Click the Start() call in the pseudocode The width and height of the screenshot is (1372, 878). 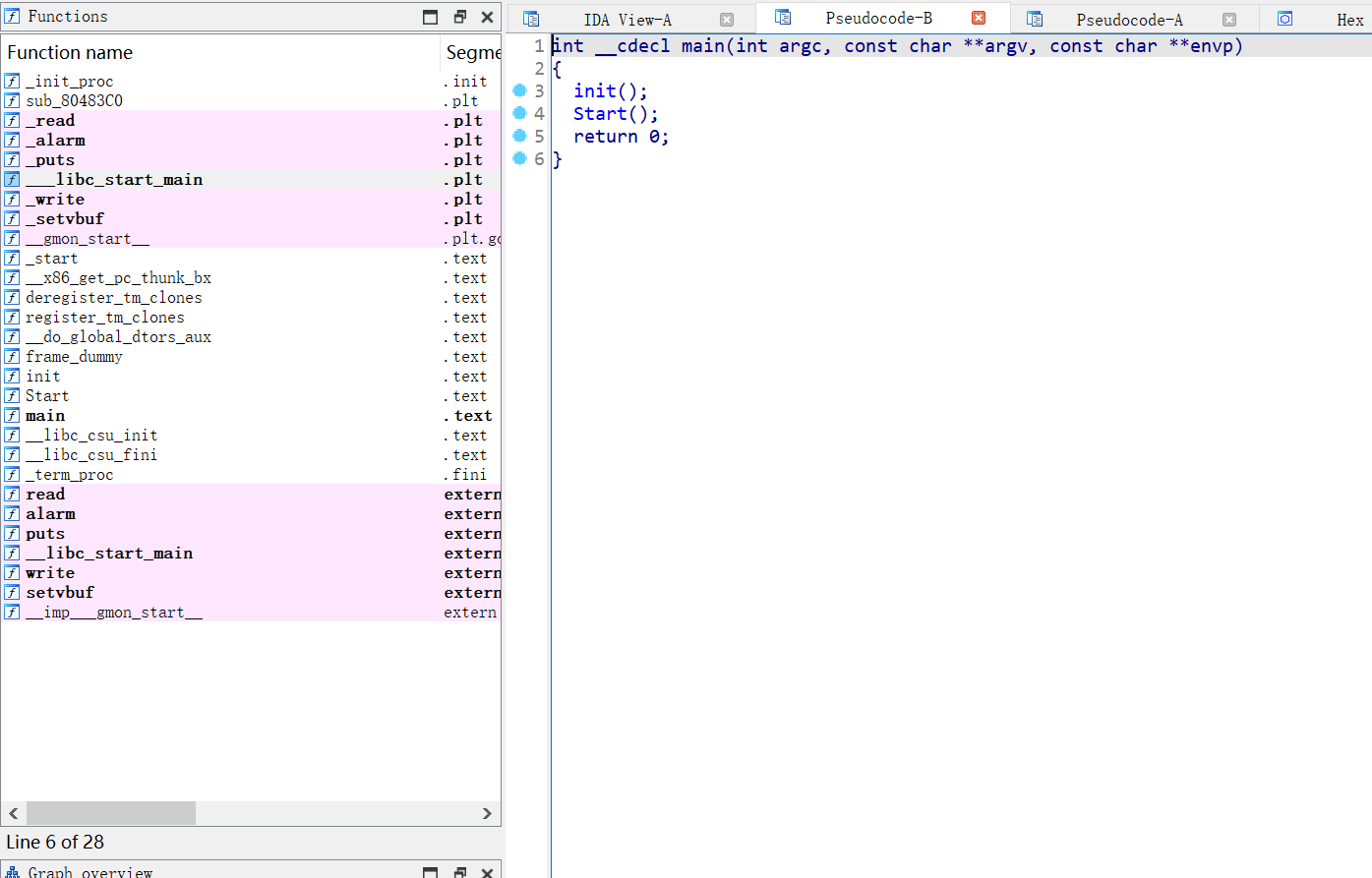pyautogui.click(x=616, y=114)
